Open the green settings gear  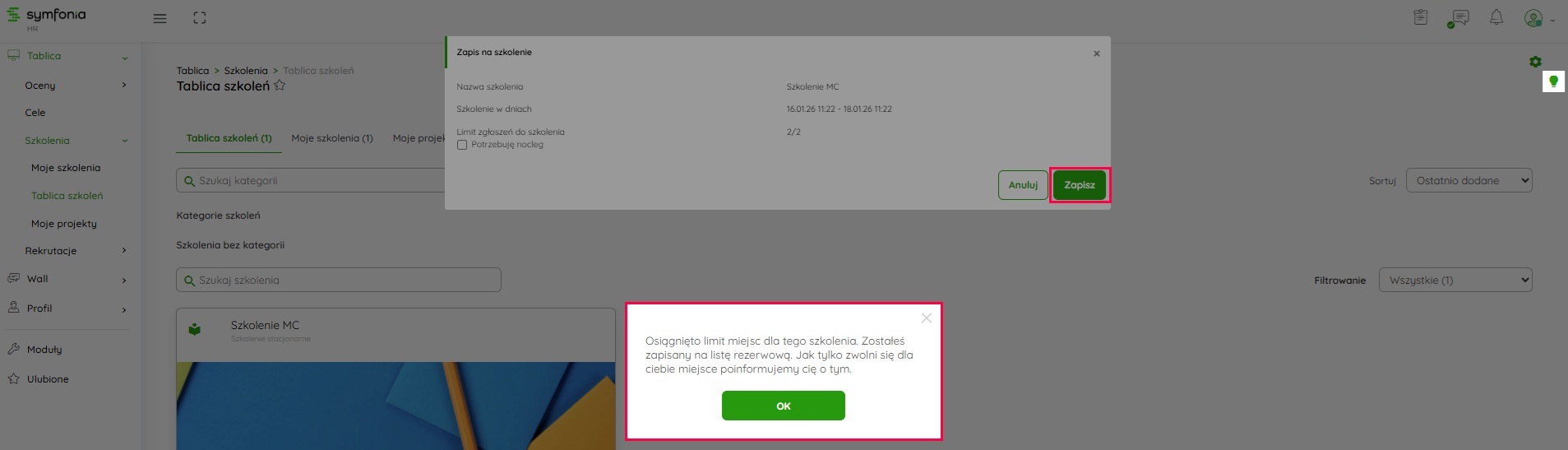(x=1535, y=62)
